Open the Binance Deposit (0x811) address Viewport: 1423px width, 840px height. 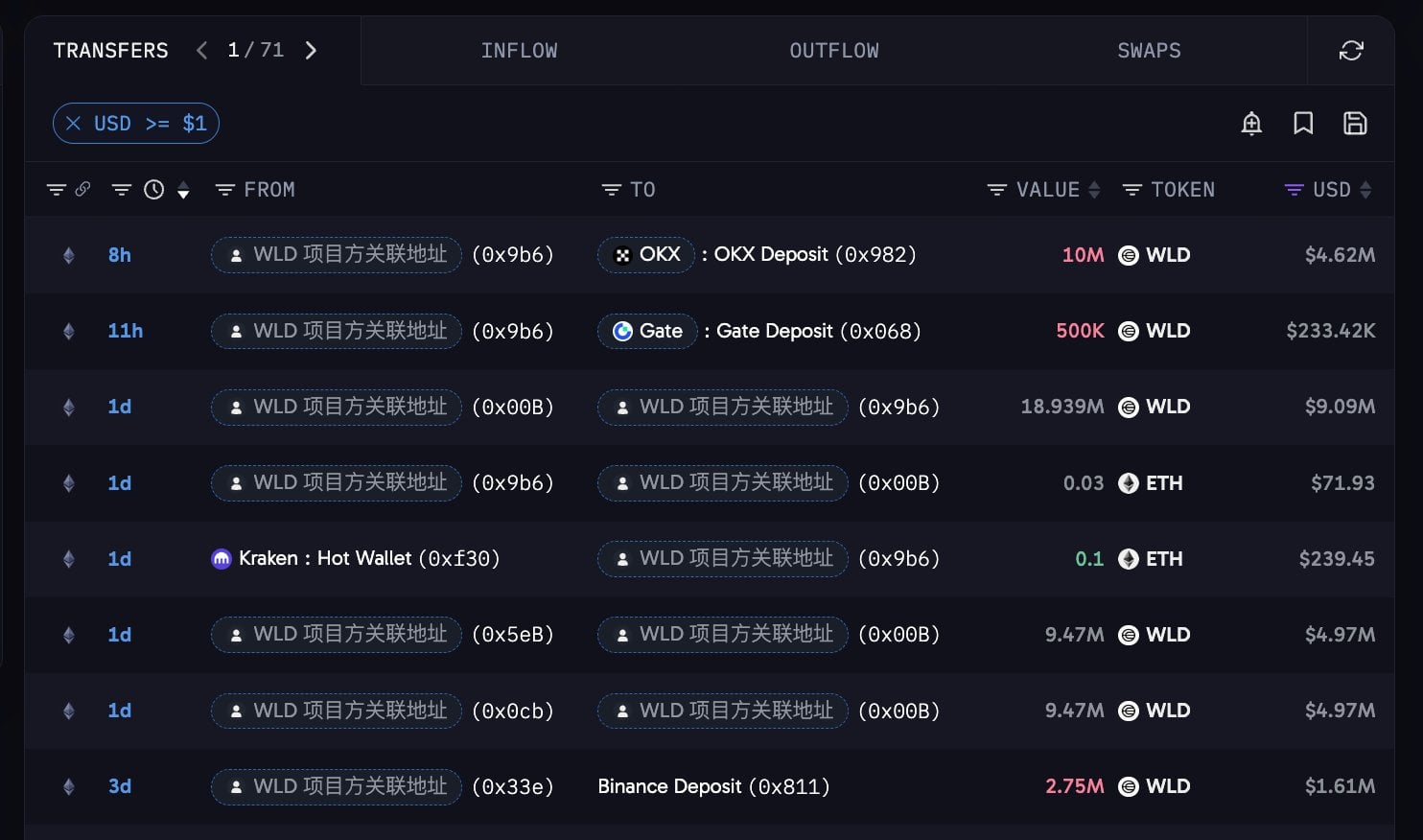[713, 786]
